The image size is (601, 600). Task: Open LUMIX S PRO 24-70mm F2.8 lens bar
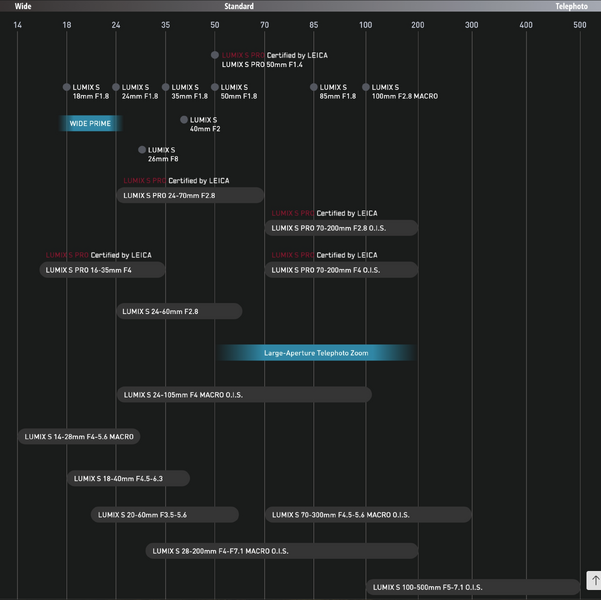190,196
